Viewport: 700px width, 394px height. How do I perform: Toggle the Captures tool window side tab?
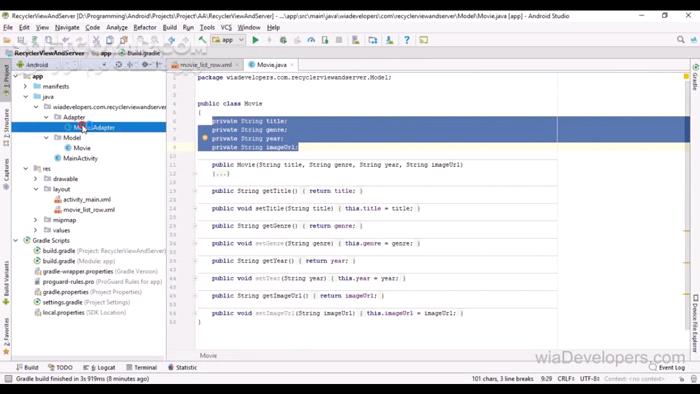click(6, 173)
